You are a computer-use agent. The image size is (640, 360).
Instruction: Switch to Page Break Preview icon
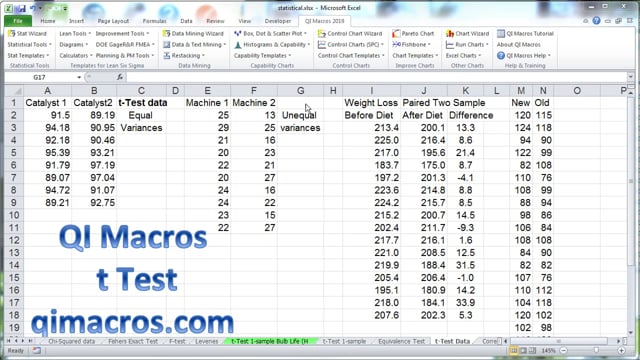(532, 350)
